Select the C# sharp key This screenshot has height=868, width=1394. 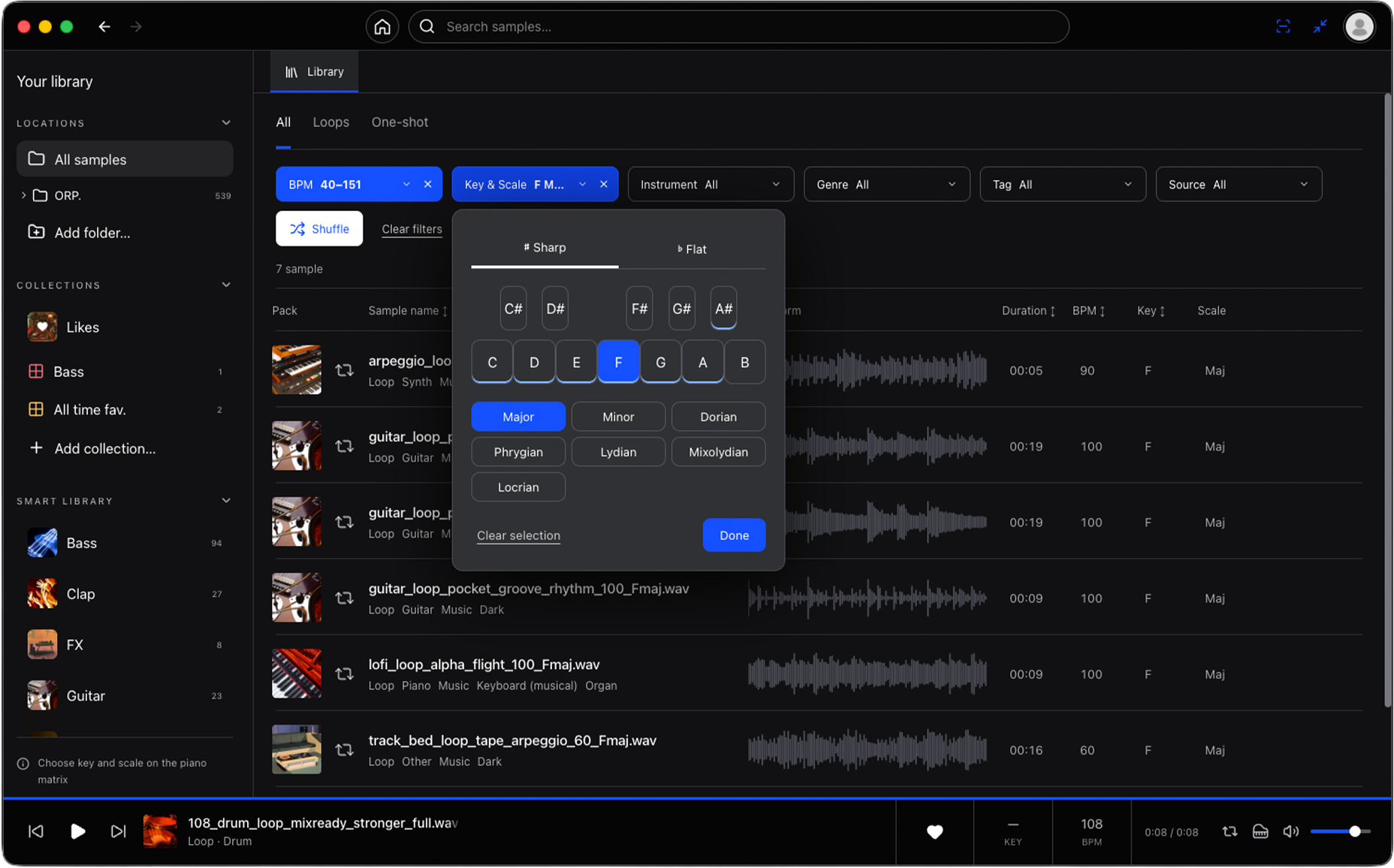click(x=513, y=309)
